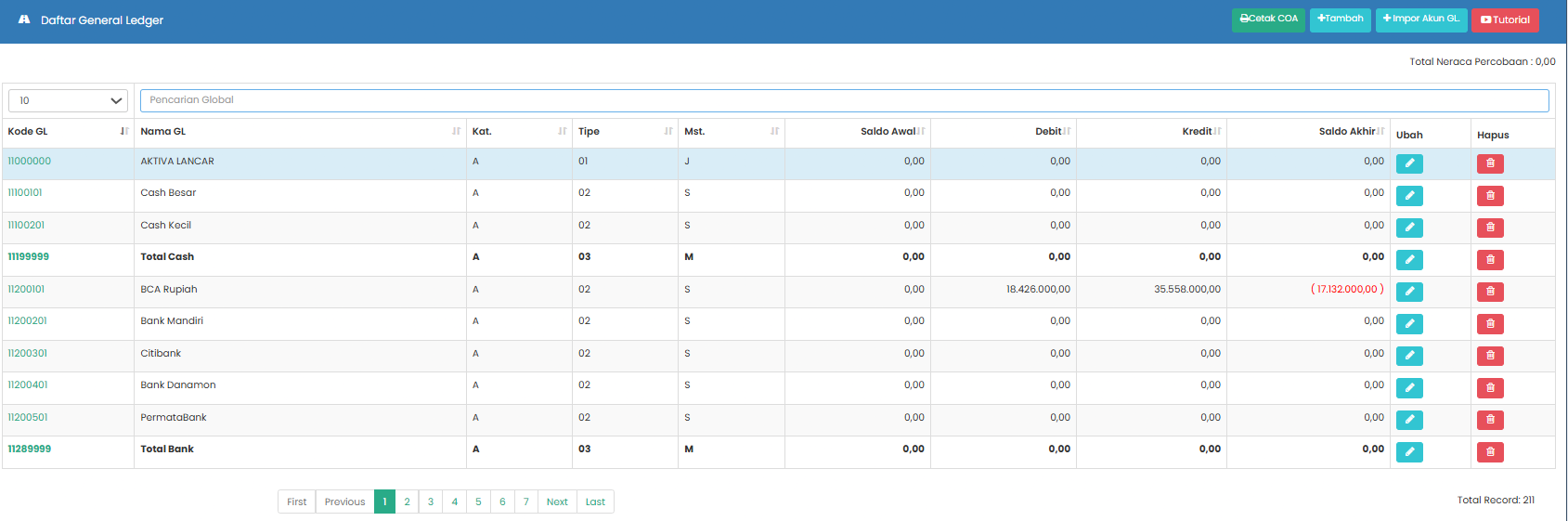Click the Cetak COA button

[x=1268, y=20]
